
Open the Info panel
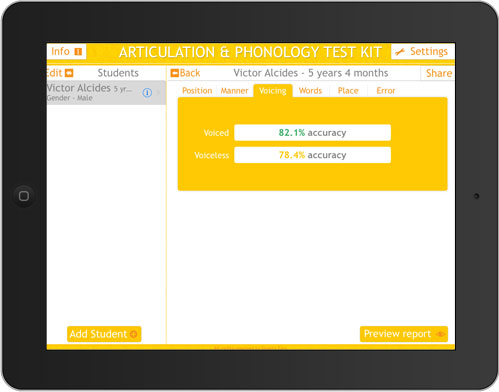pyautogui.click(x=67, y=51)
